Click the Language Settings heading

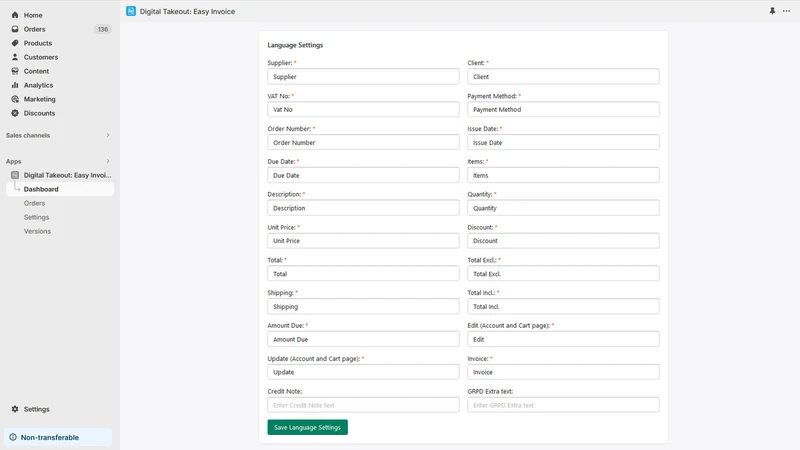coord(295,45)
